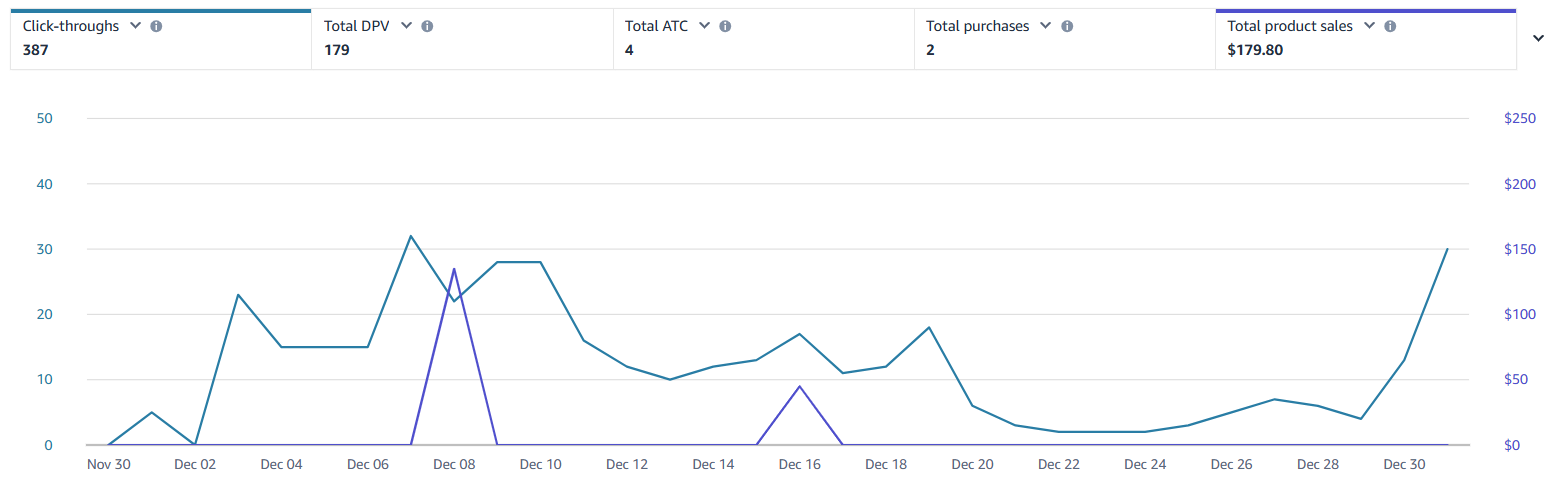Viewport: 1559px width, 481px height.
Task: Select the Total product sales value $179.80
Action: click(1255, 49)
